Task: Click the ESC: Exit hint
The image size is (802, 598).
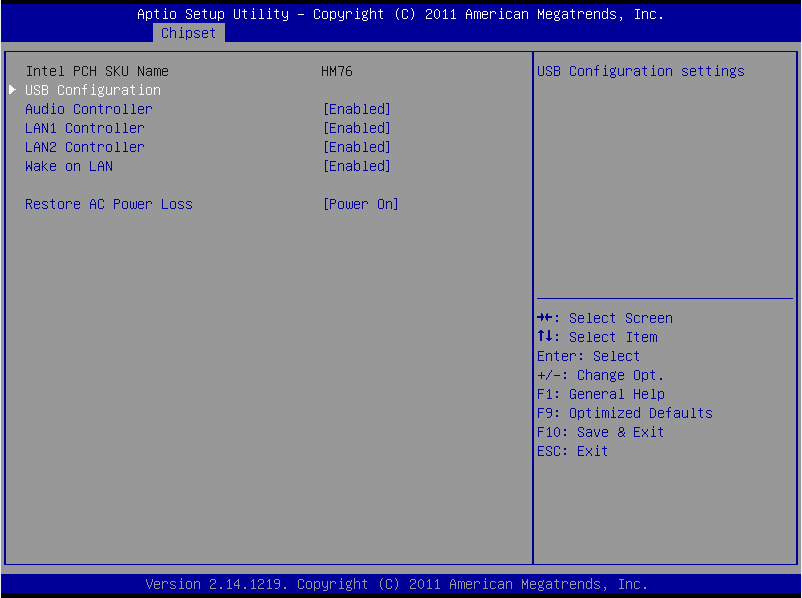Action: (x=572, y=451)
